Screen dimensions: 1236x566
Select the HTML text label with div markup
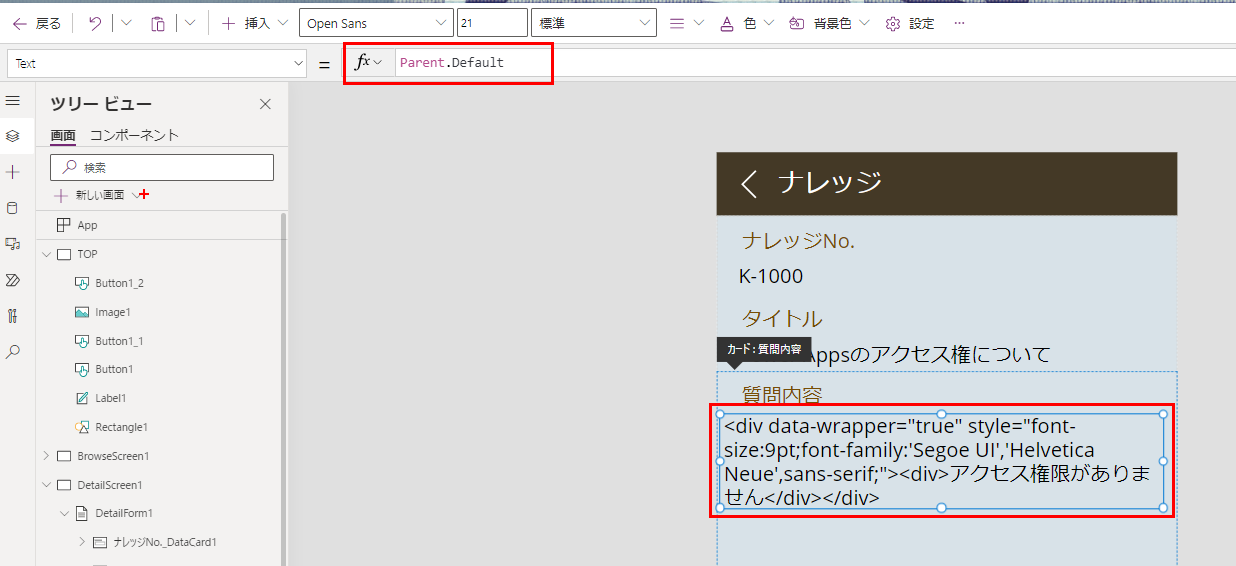tap(941, 461)
